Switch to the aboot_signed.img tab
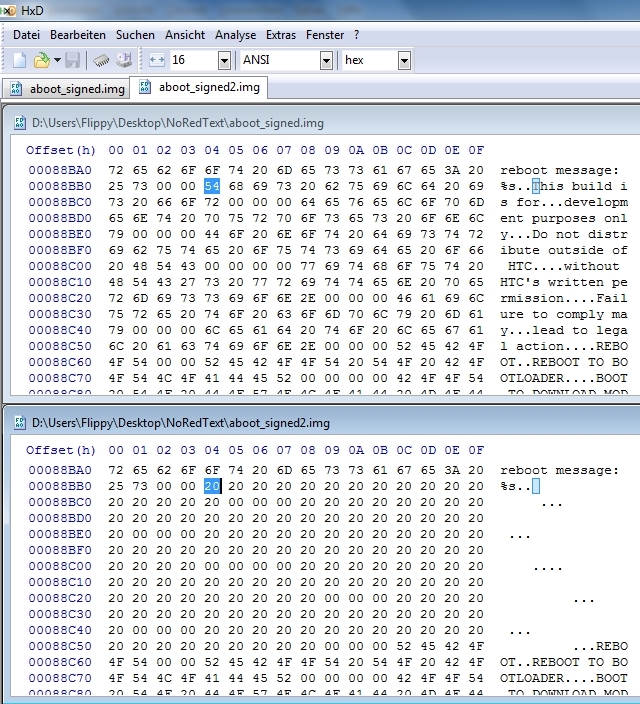640x704 pixels. [x=67, y=88]
